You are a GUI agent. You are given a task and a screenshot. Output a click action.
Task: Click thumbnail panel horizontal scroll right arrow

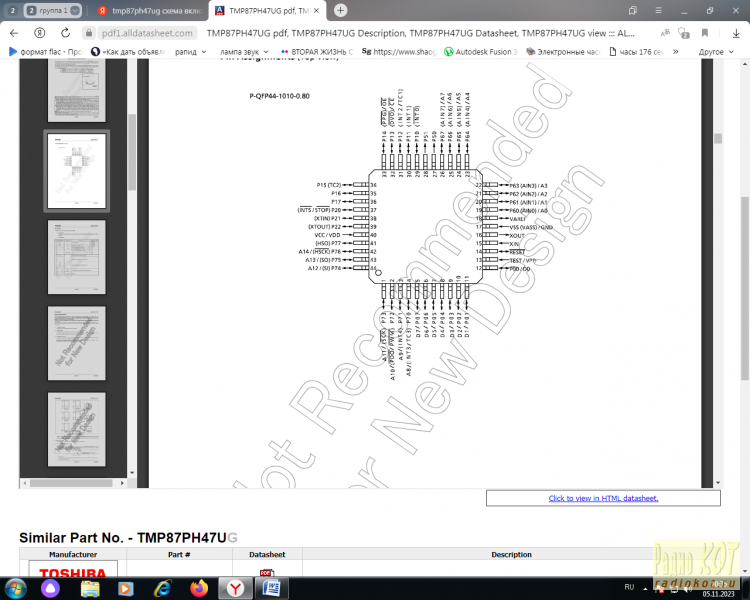click(122, 483)
